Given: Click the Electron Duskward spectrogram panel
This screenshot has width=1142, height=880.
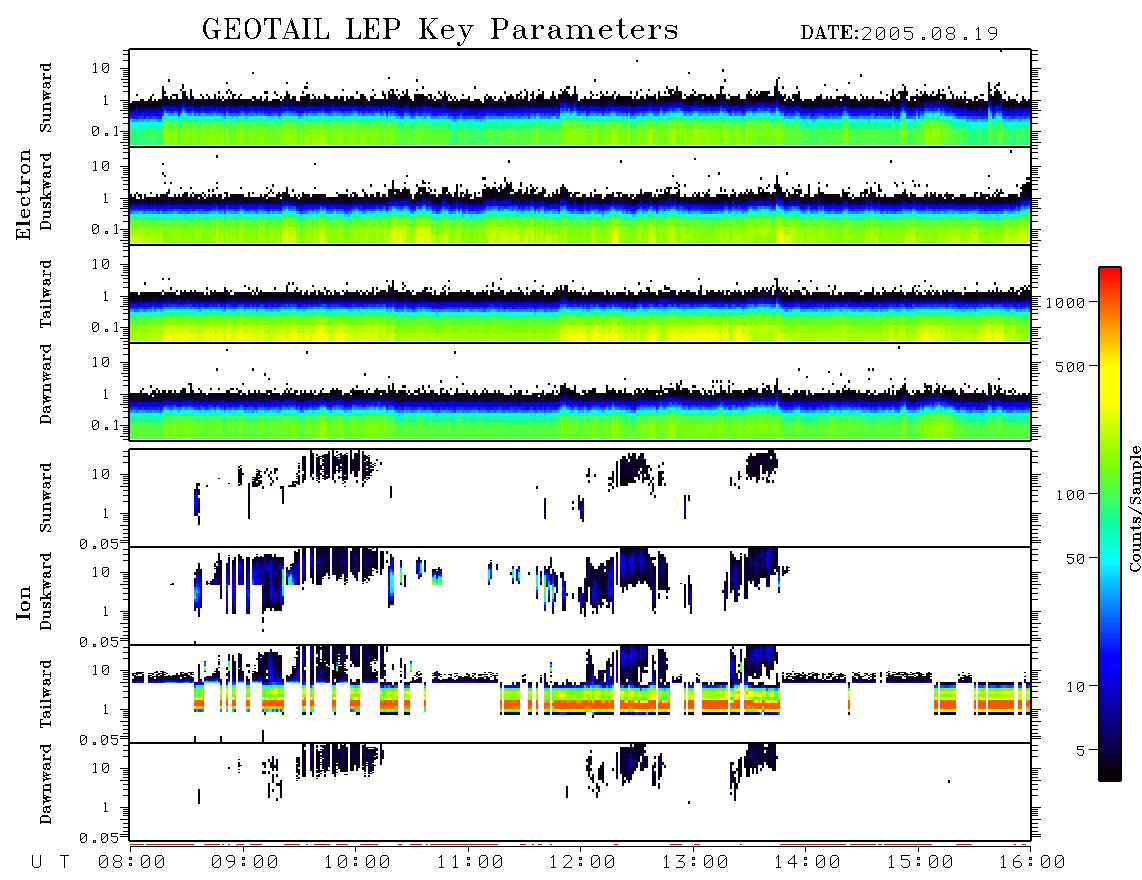Looking at the screenshot, I should 580,195.
